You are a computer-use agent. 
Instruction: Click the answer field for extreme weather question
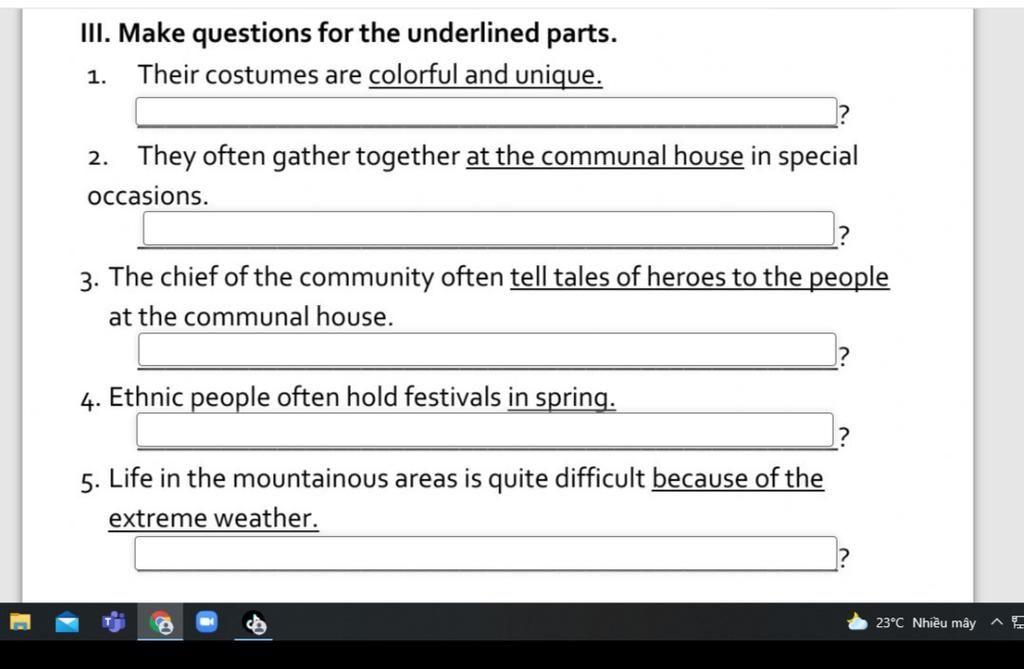[x=486, y=553]
